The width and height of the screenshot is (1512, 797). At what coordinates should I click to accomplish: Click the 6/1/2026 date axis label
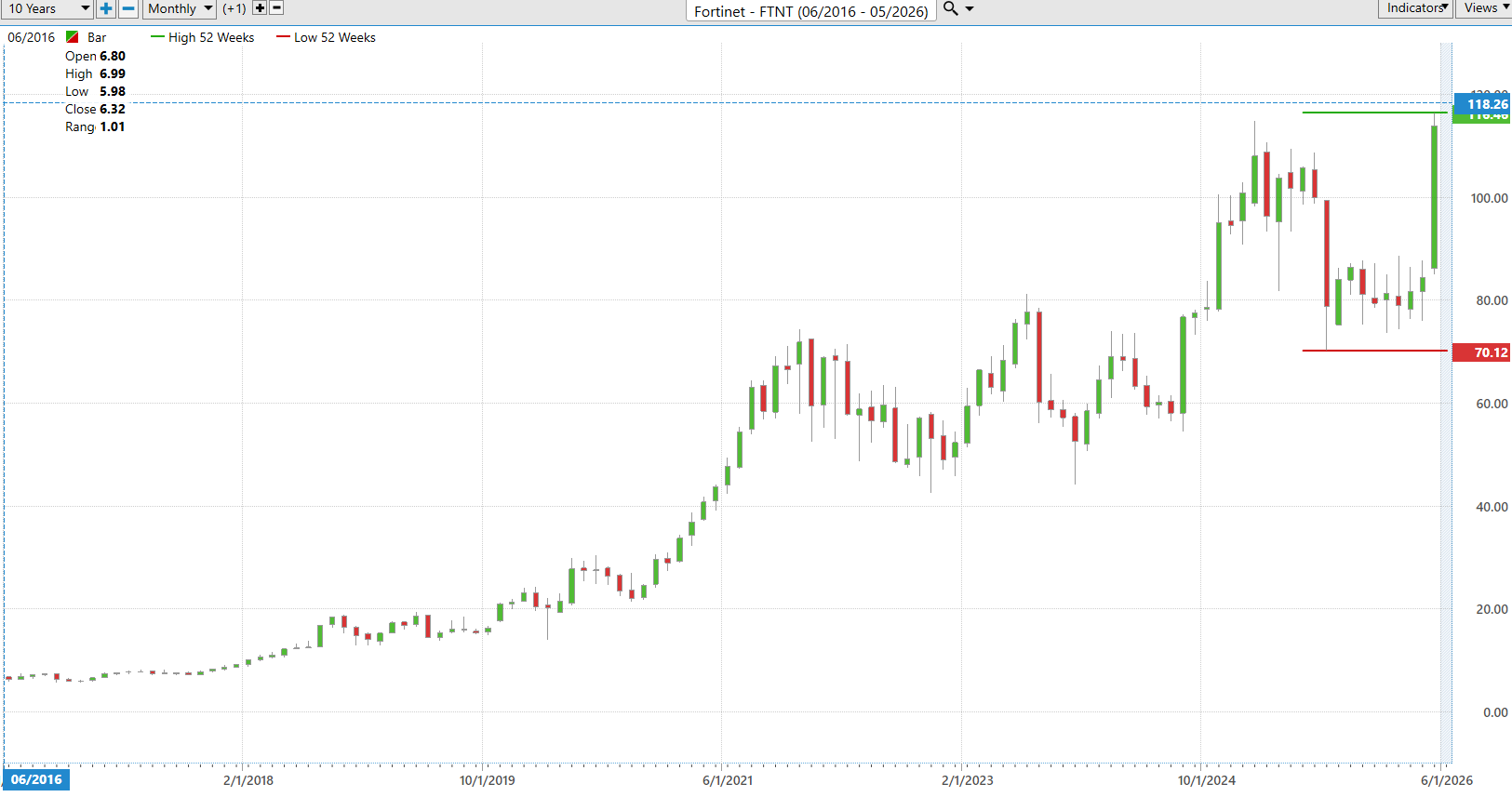point(1447,780)
